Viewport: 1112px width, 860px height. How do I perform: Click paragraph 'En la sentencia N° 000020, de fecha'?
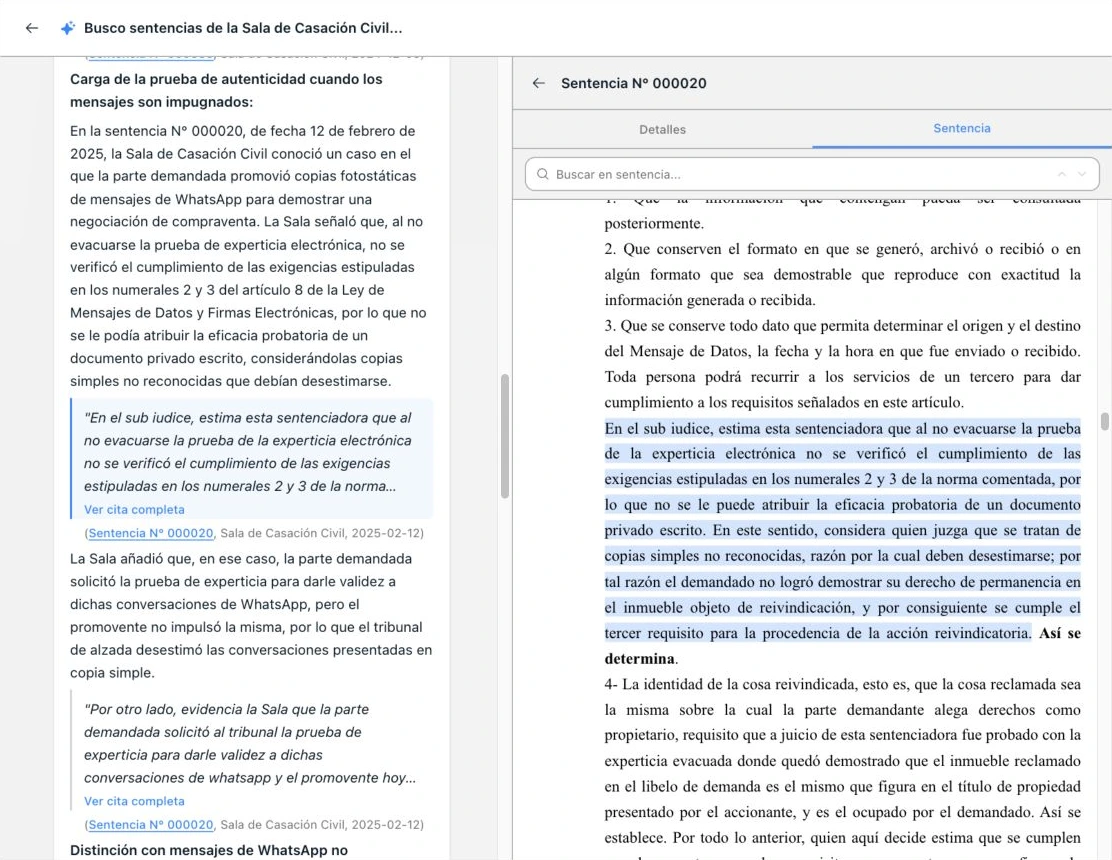tap(248, 256)
